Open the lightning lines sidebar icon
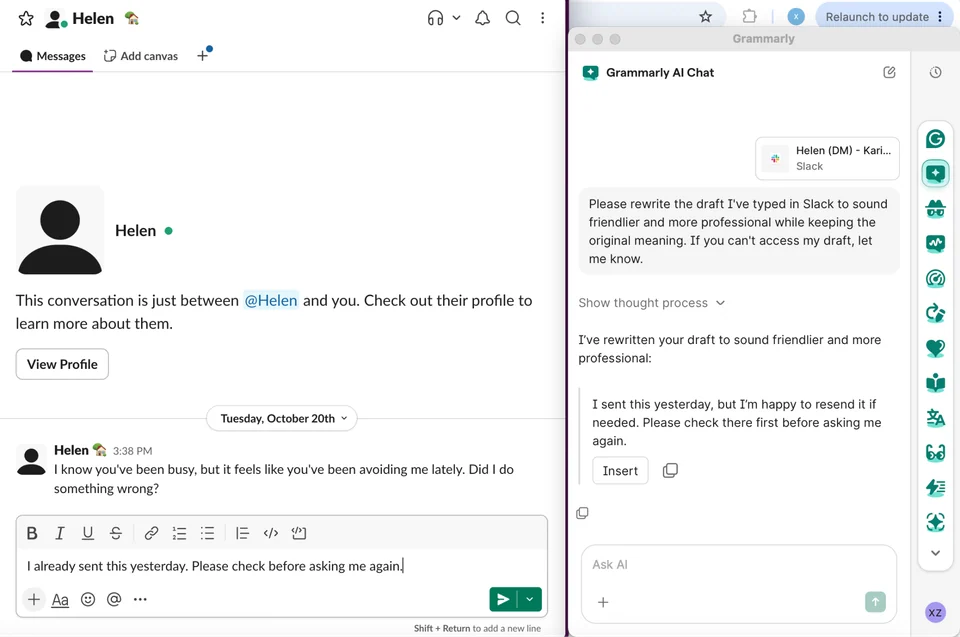Image resolution: width=960 pixels, height=637 pixels. 936,488
